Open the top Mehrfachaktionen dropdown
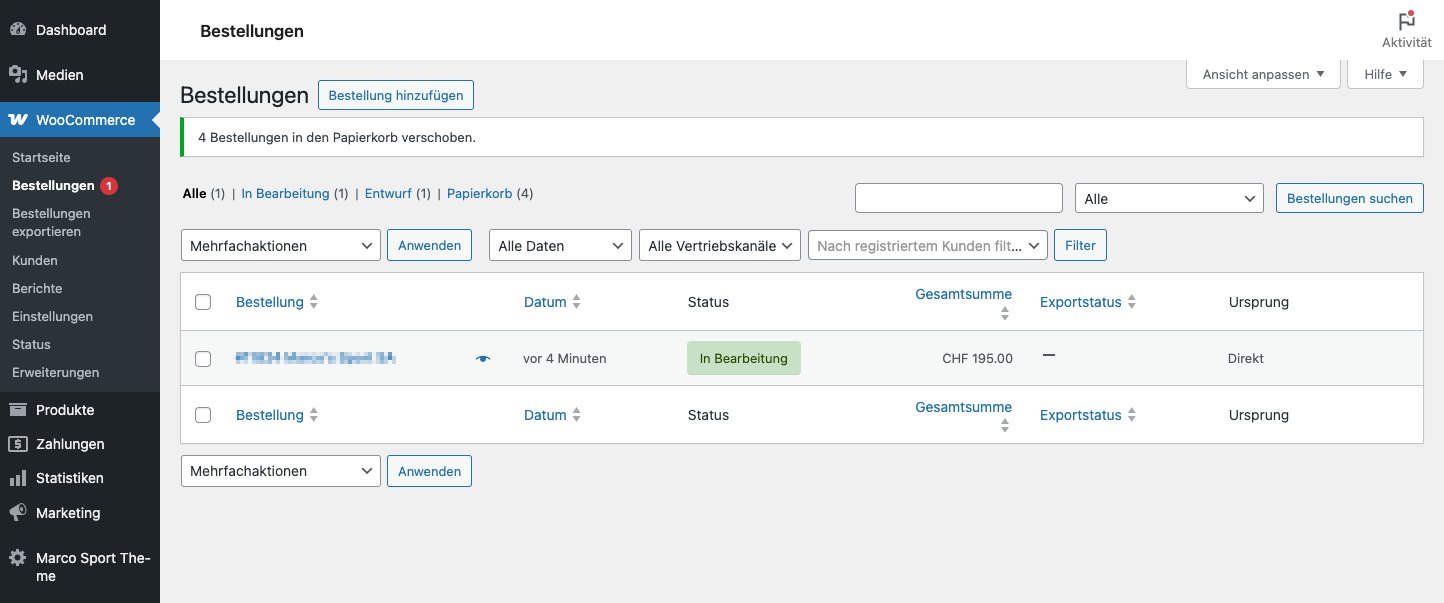 (280, 246)
